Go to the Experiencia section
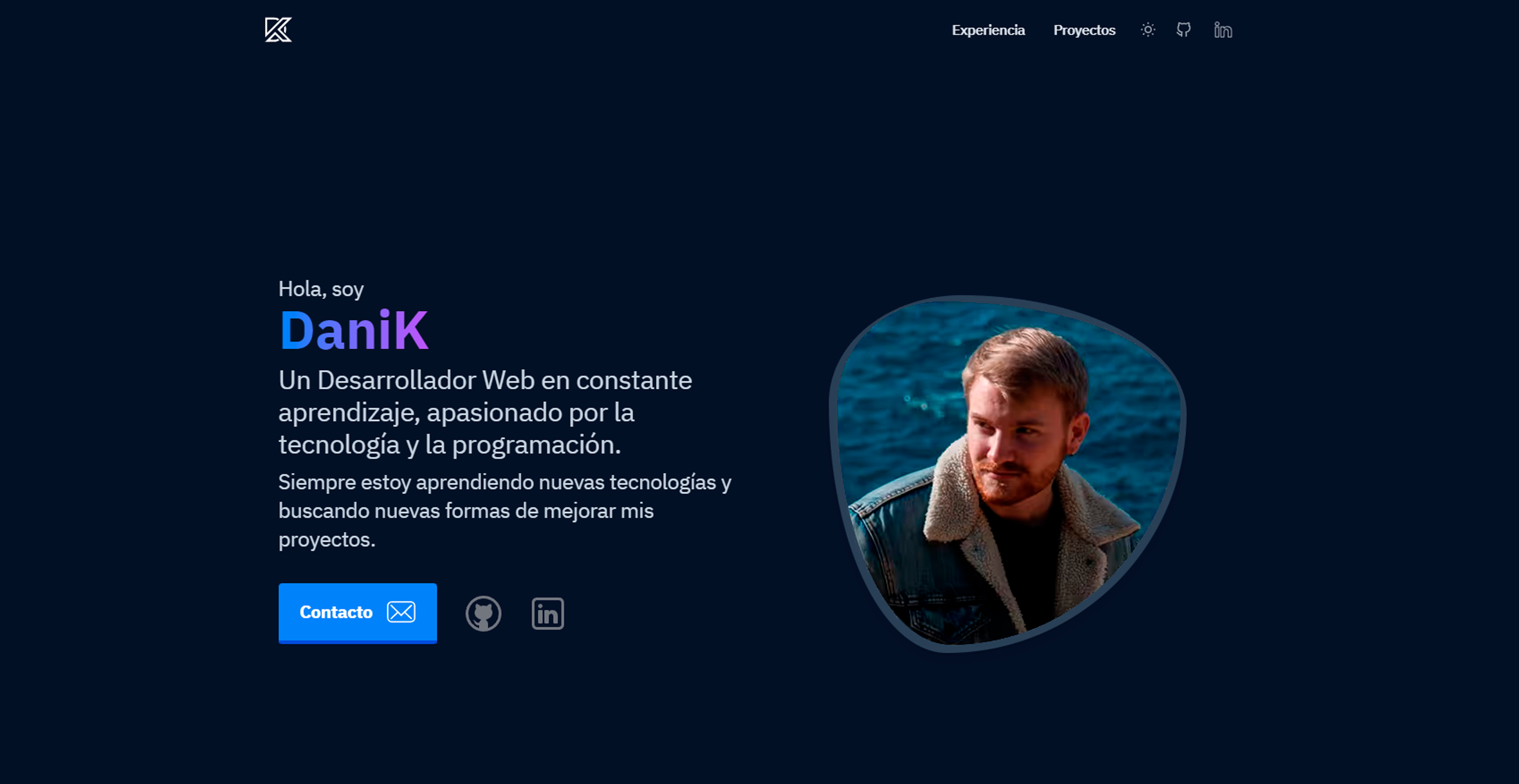Image resolution: width=1519 pixels, height=784 pixels. point(988,30)
